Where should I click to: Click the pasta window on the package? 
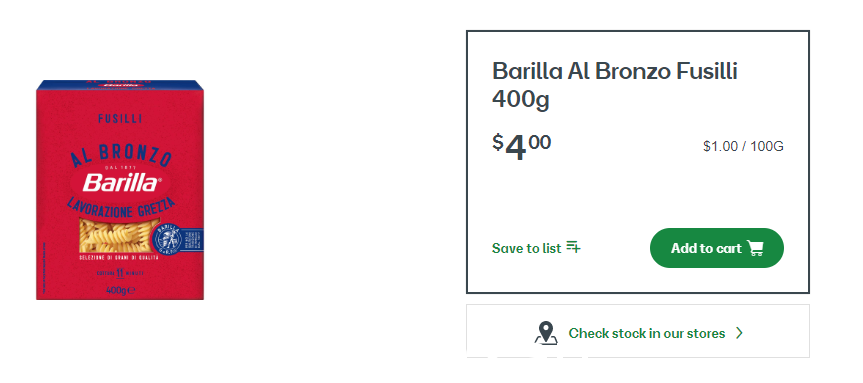116,234
